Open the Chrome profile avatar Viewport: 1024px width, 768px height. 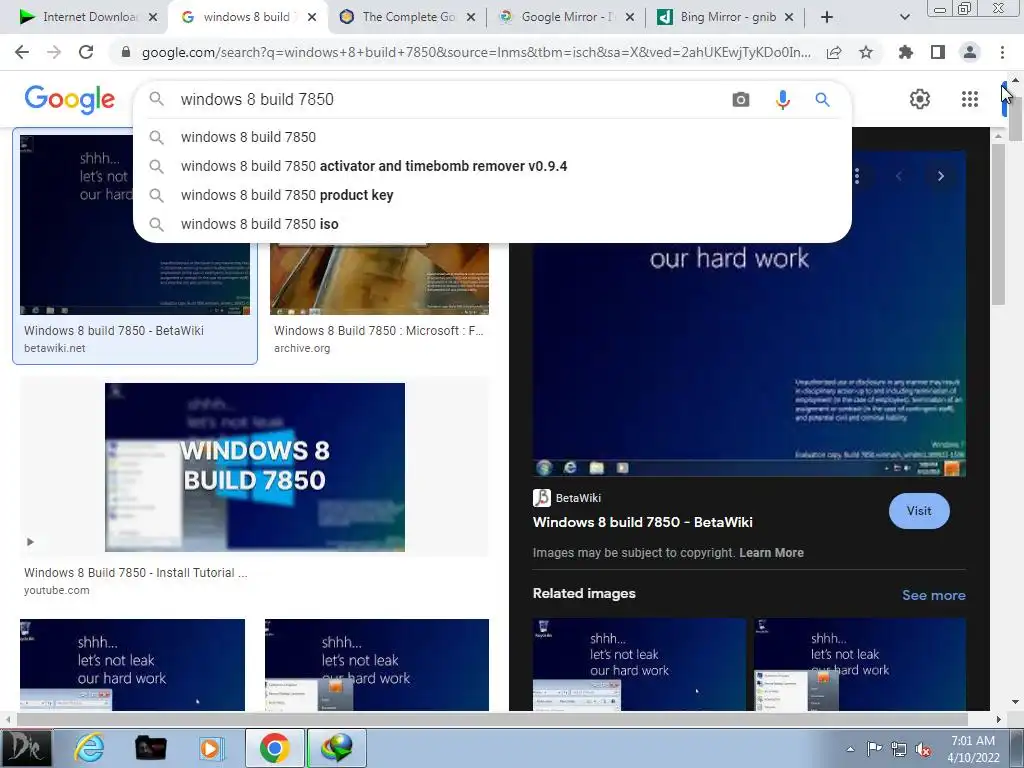click(970, 52)
